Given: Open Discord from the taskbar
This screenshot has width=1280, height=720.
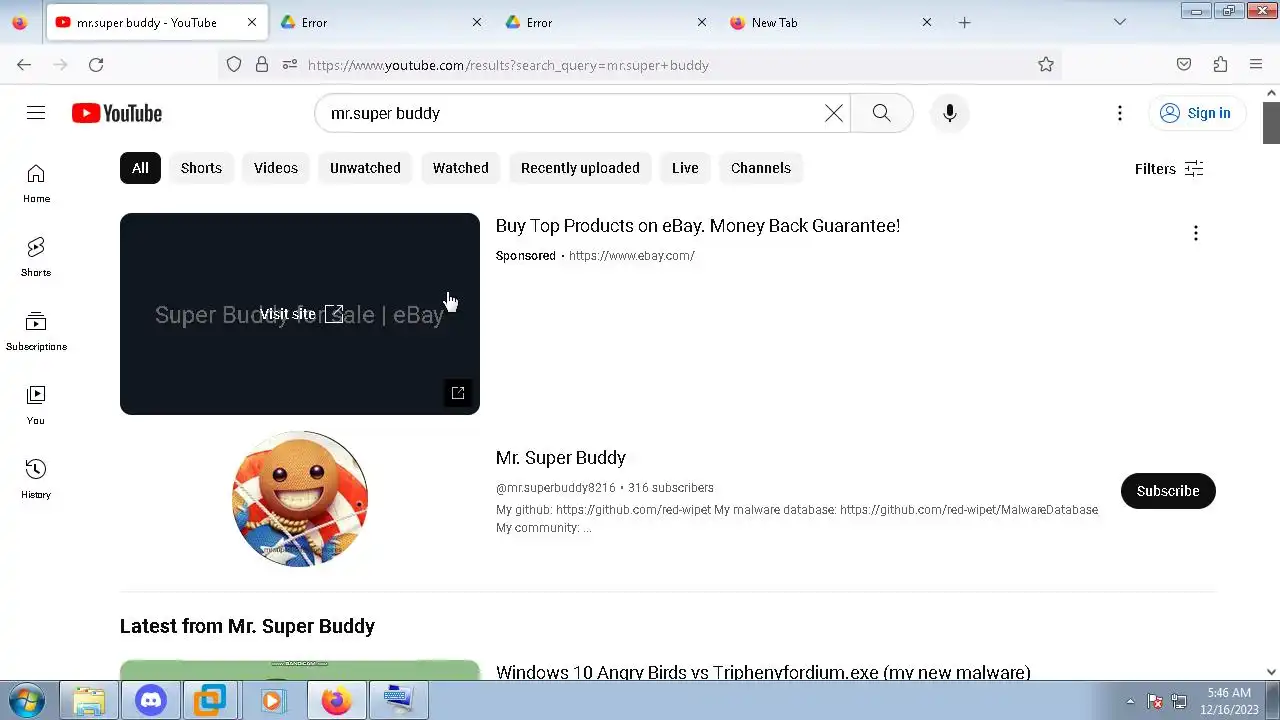Looking at the screenshot, I should point(151,701).
